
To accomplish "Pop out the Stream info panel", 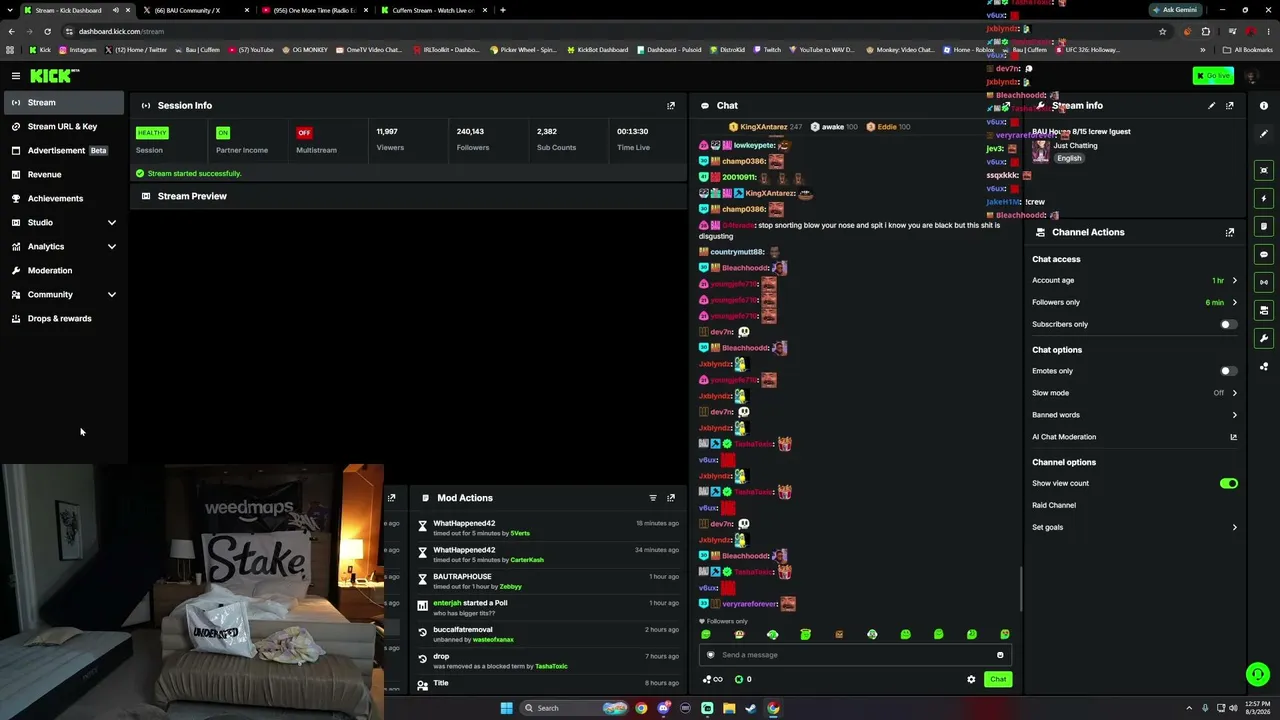I will (1230, 105).
